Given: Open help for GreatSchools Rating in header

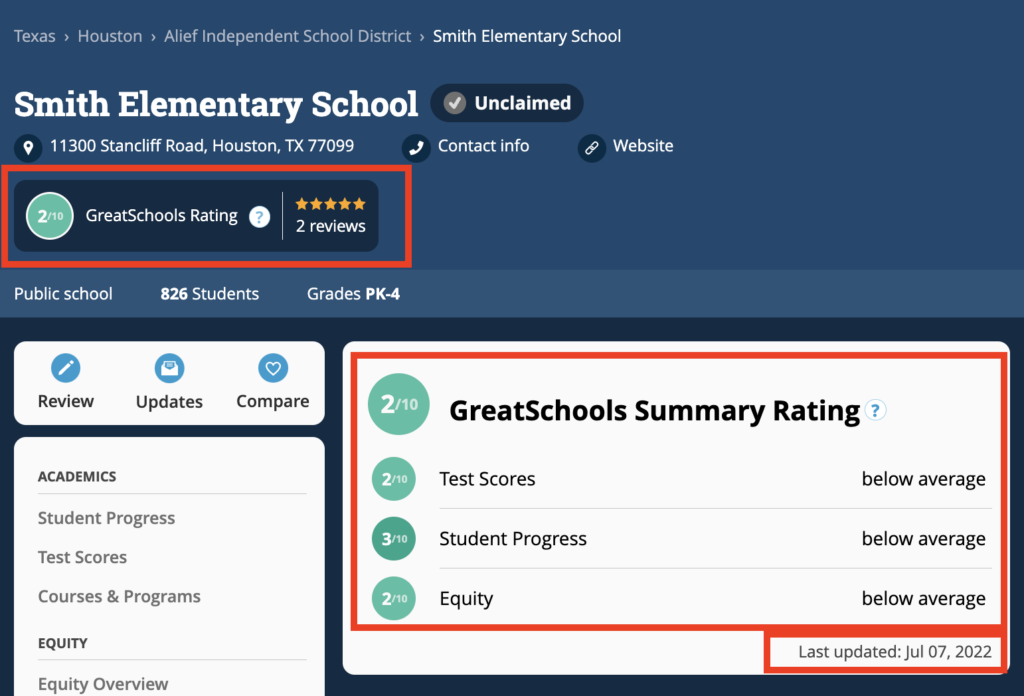Looking at the screenshot, I should coord(259,216).
